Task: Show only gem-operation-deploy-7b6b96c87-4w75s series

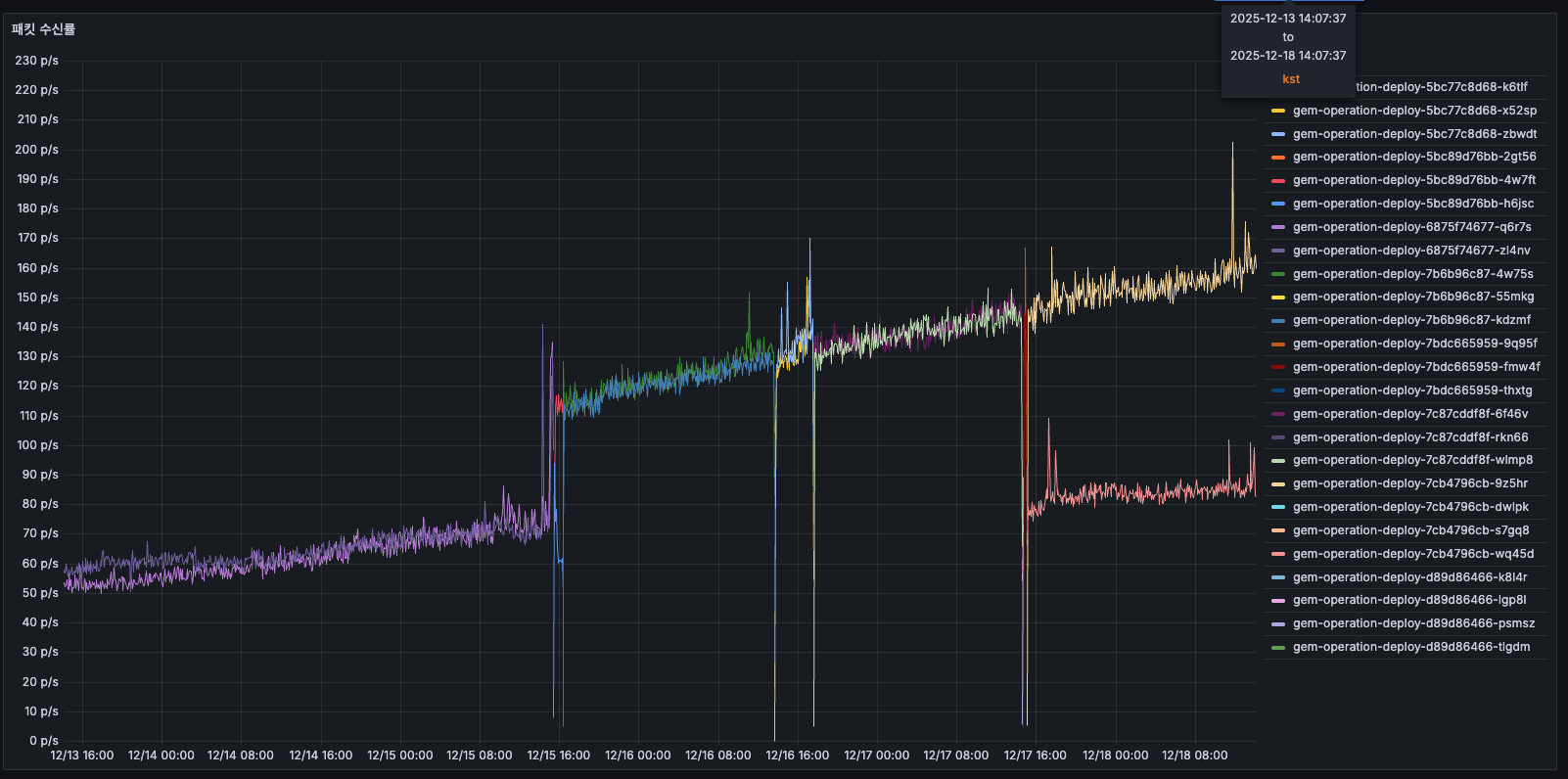Action: 1412,274
